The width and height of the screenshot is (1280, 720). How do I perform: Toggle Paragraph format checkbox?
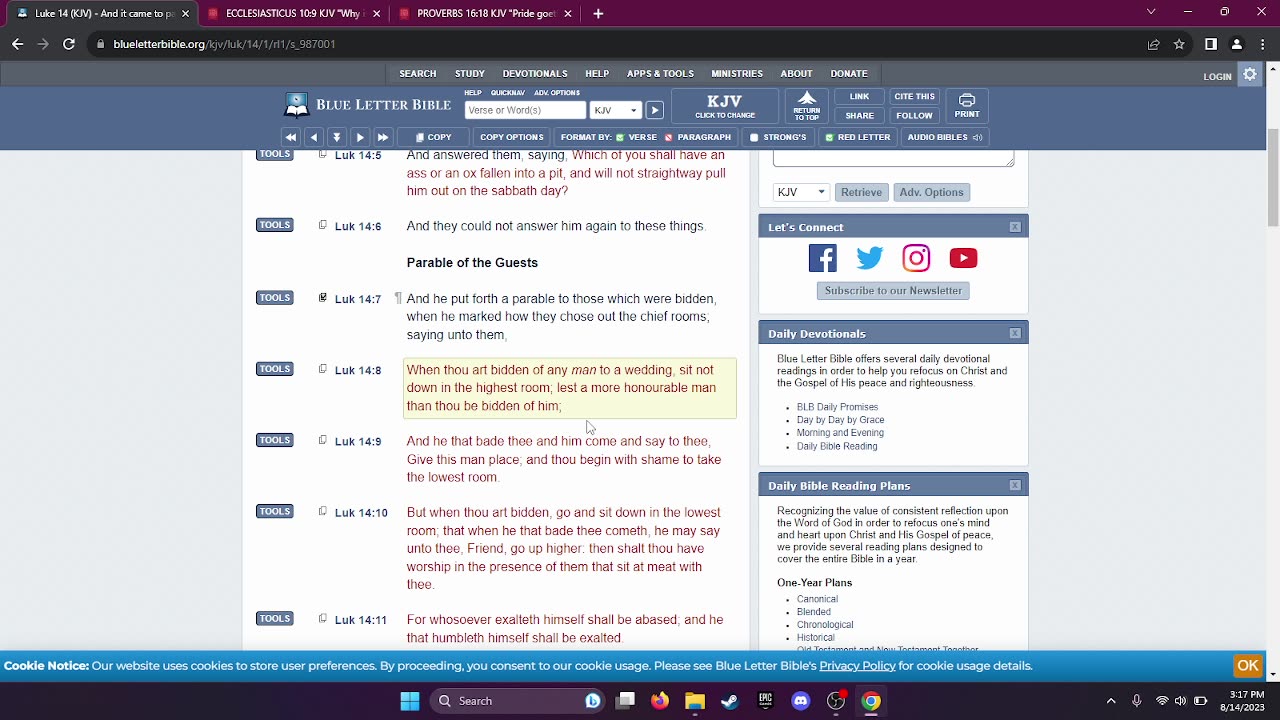tap(669, 137)
